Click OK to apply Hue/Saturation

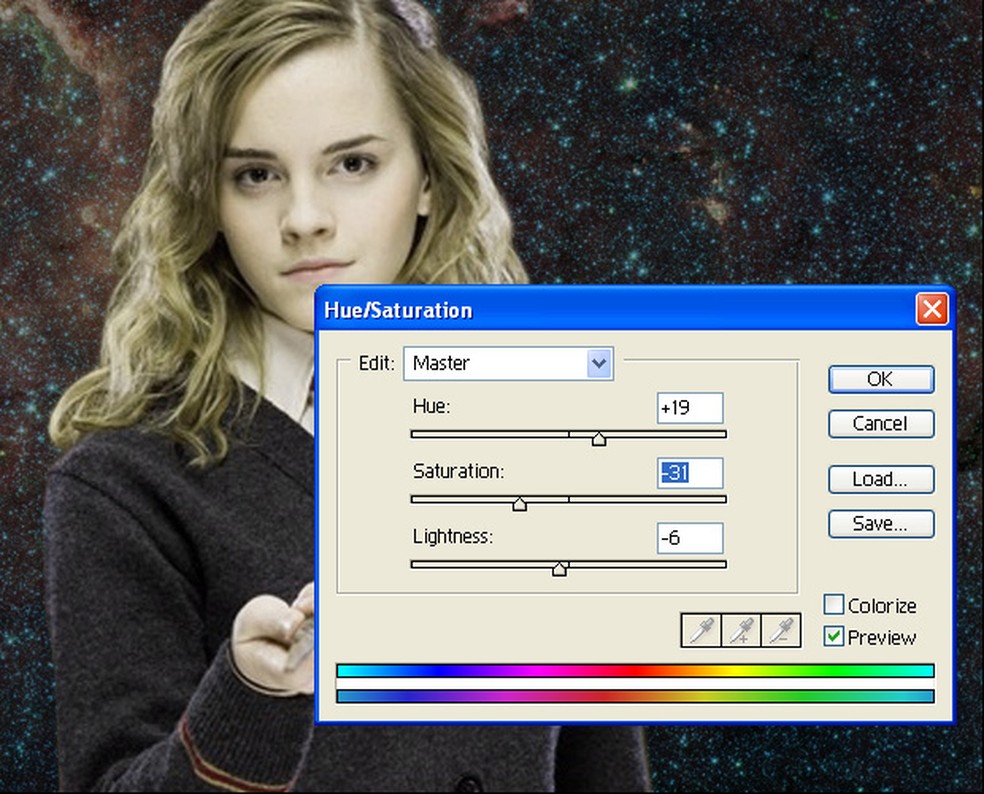tap(880, 379)
